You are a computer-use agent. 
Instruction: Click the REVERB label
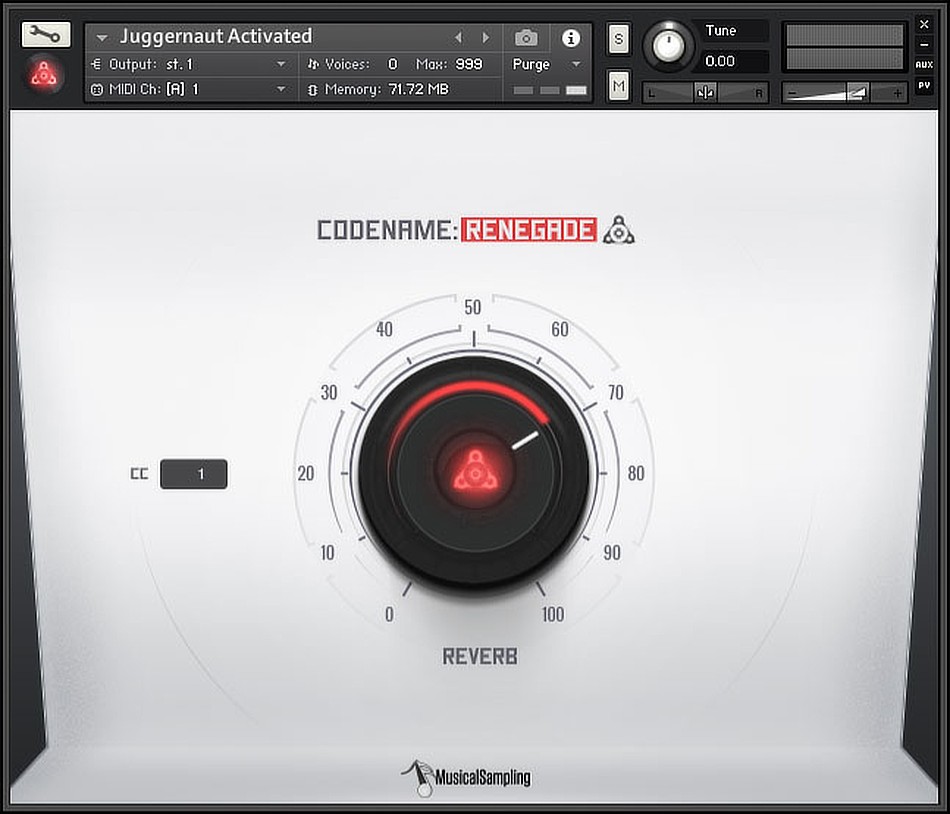(x=480, y=657)
